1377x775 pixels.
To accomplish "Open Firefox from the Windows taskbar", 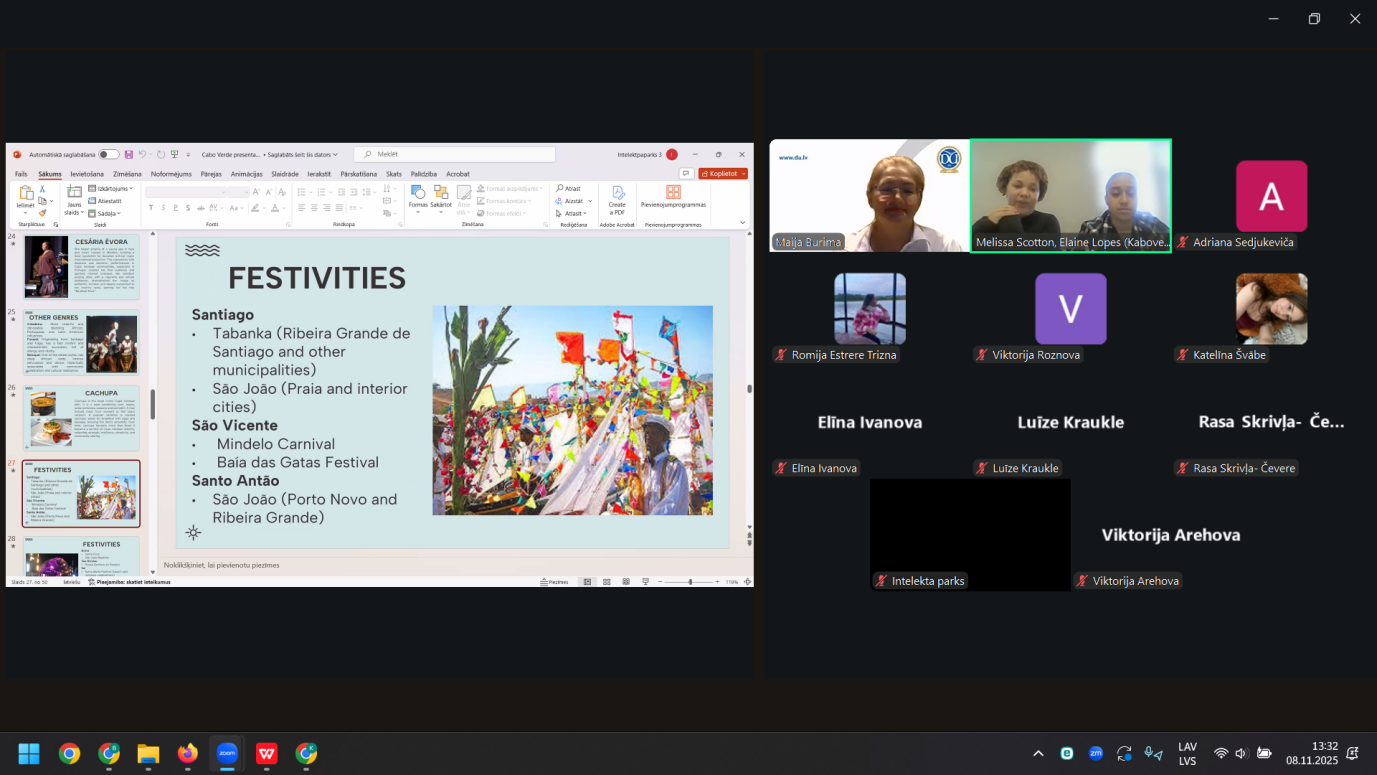I will pos(187,753).
